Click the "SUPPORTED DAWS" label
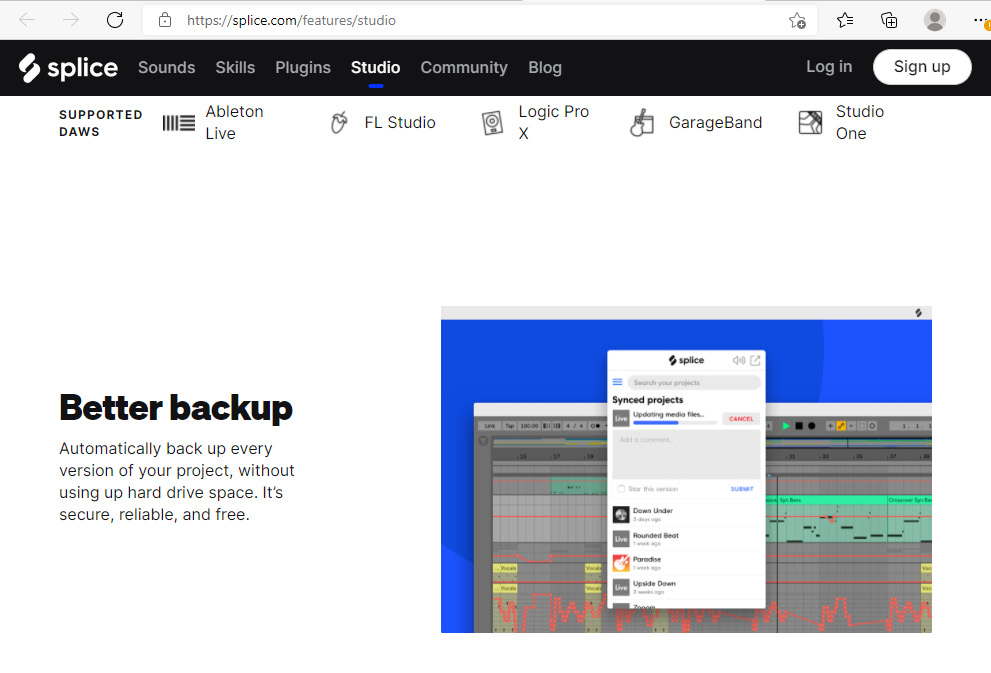Screen dimensions: 991x673 coord(100,123)
